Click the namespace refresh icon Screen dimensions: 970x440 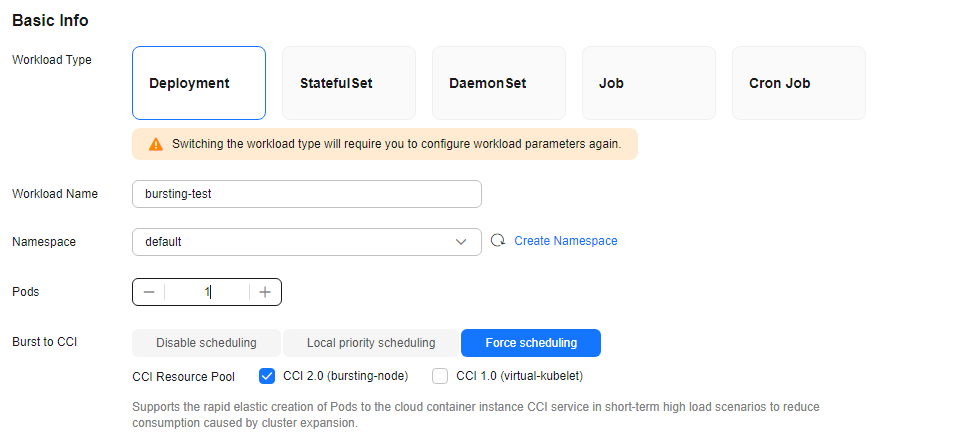click(498, 241)
